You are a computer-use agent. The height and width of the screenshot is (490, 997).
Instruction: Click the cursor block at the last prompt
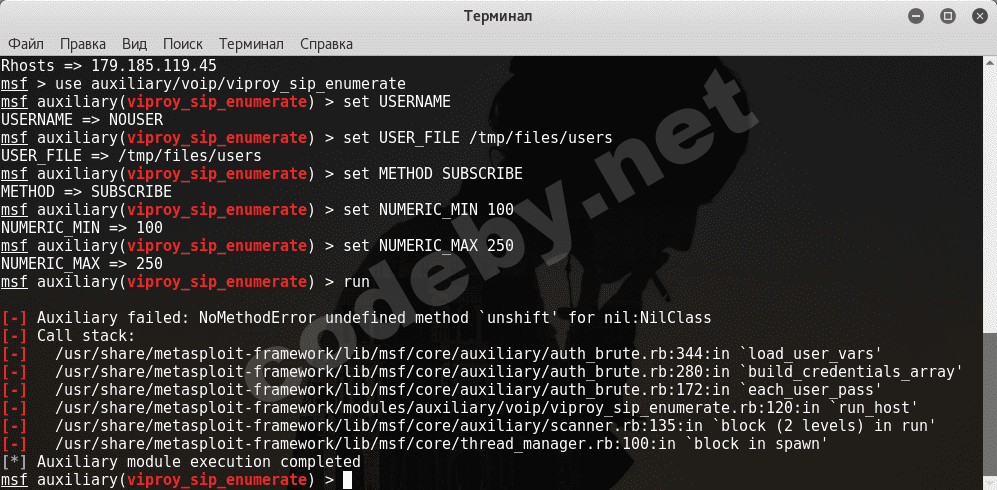(347, 480)
